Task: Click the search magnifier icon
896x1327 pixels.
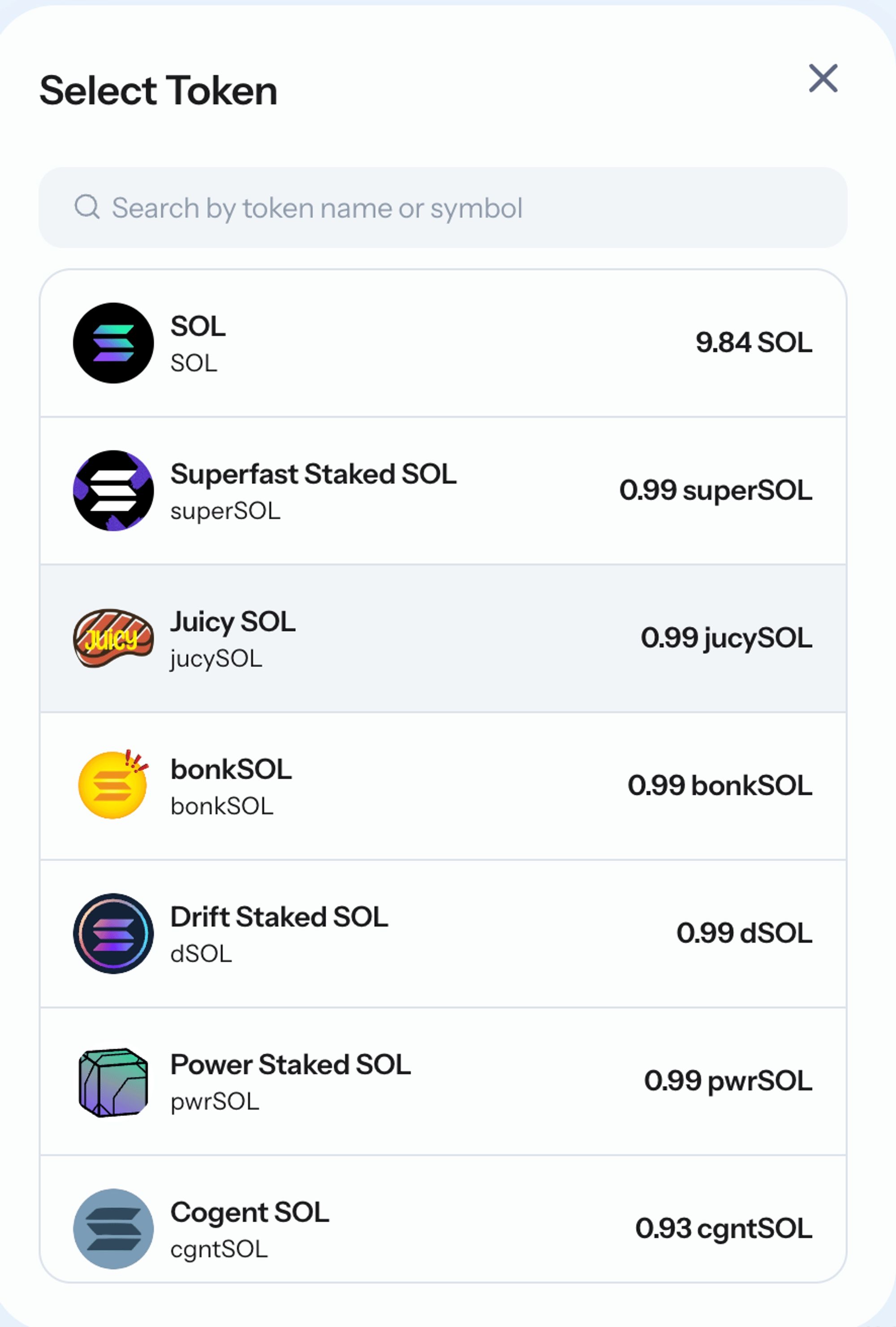Action: 87,207
